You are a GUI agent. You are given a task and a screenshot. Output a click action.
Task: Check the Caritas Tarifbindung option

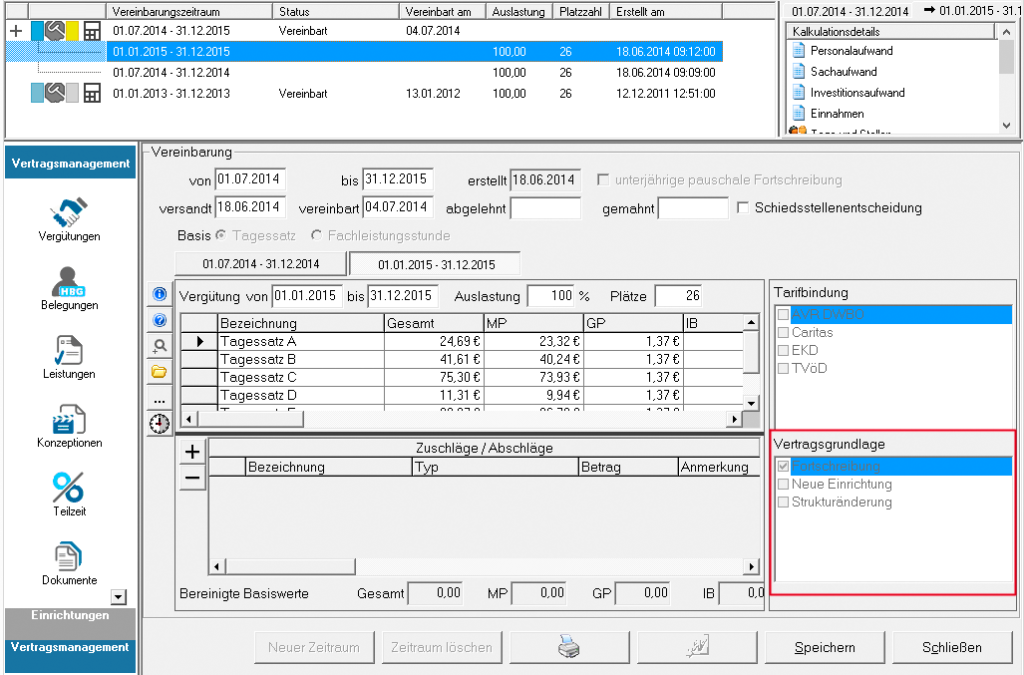(783, 332)
